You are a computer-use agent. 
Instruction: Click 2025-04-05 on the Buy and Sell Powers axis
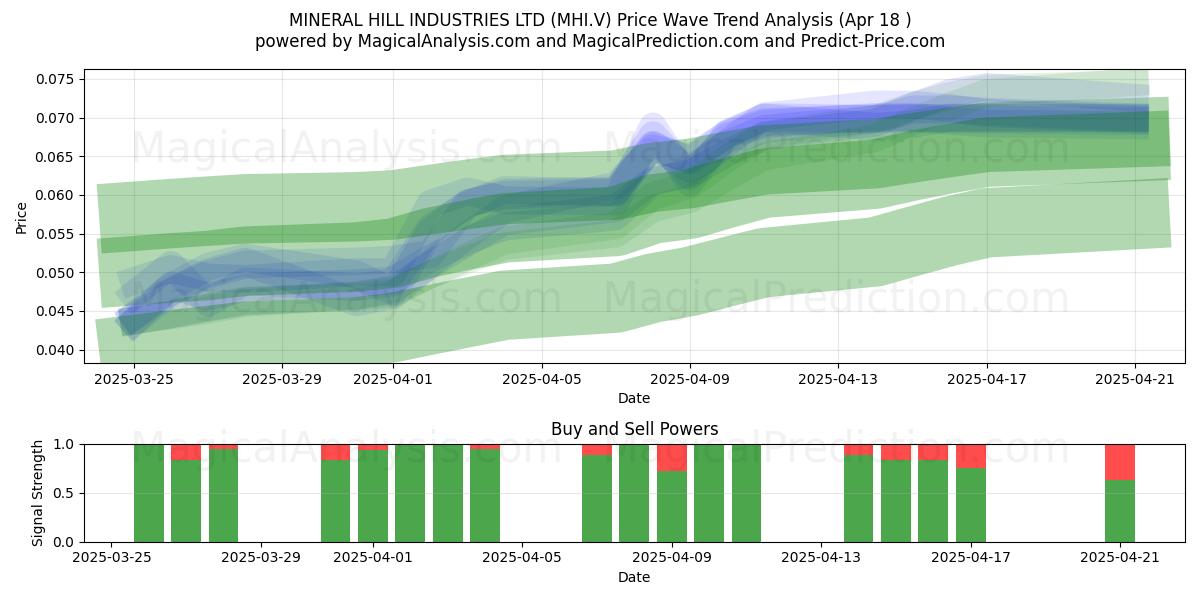[523, 558]
